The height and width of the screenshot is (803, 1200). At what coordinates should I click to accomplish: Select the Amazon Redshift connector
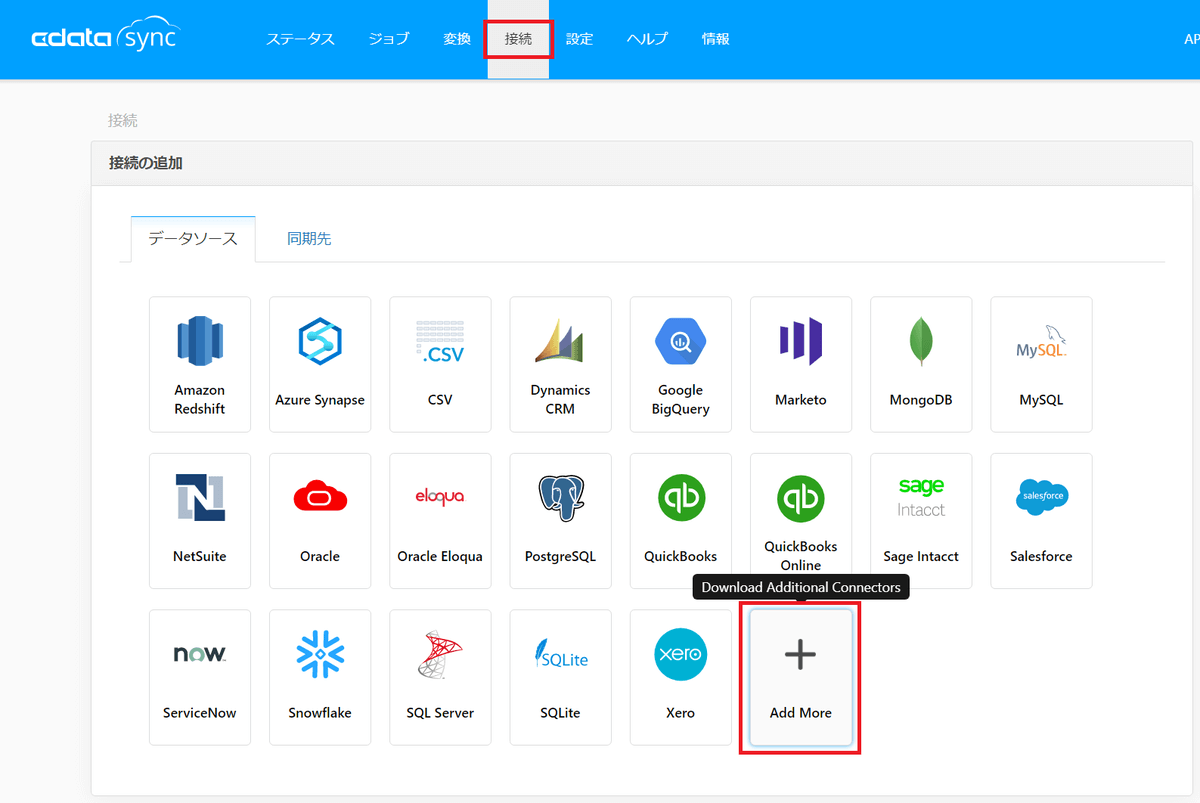[200, 364]
